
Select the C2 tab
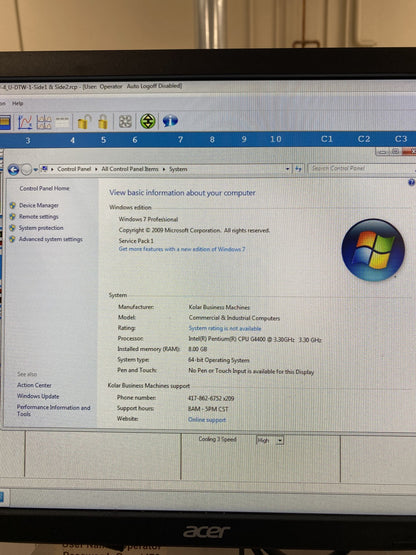[x=364, y=139]
